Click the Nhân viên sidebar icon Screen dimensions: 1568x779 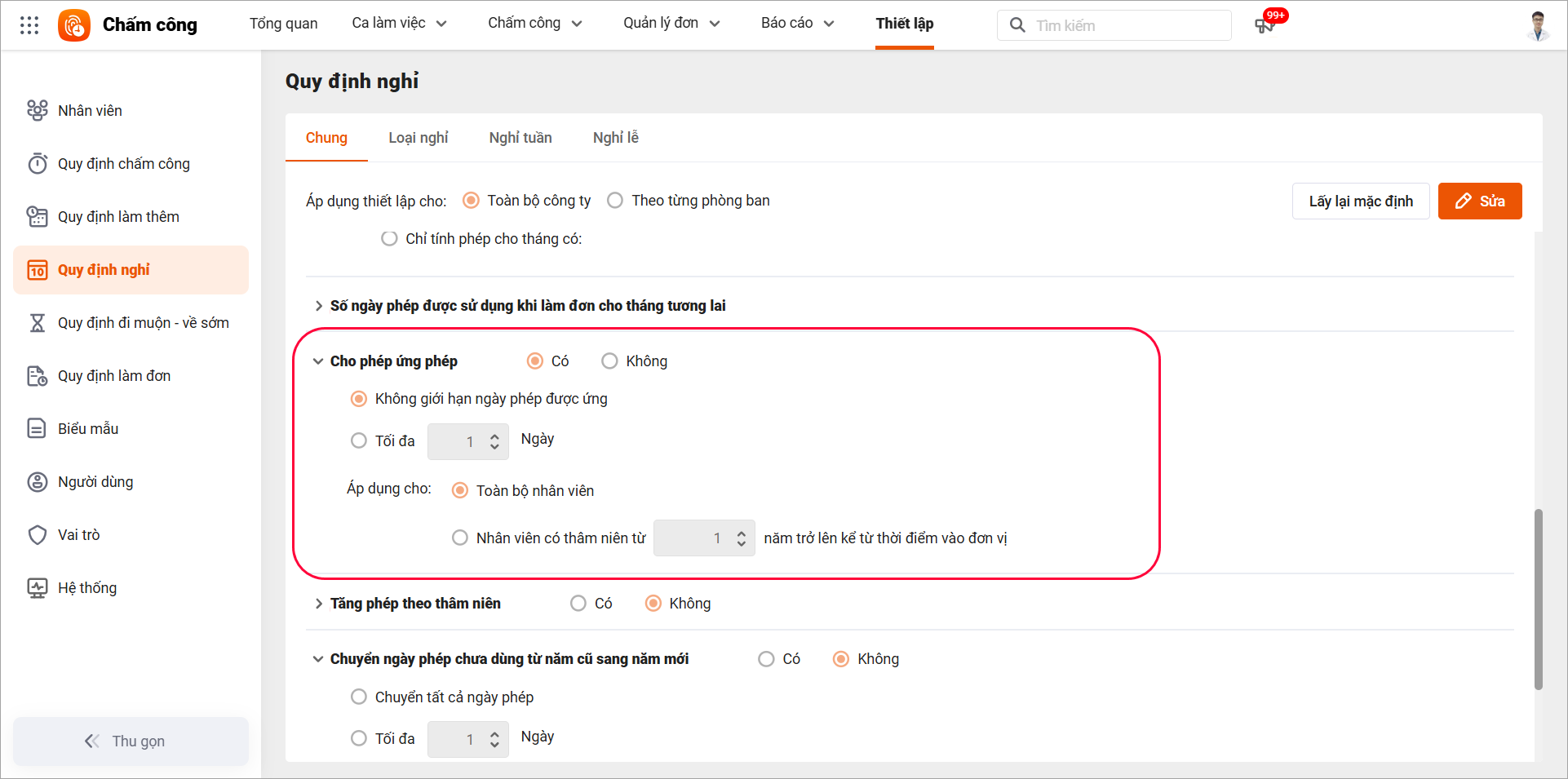click(x=38, y=111)
